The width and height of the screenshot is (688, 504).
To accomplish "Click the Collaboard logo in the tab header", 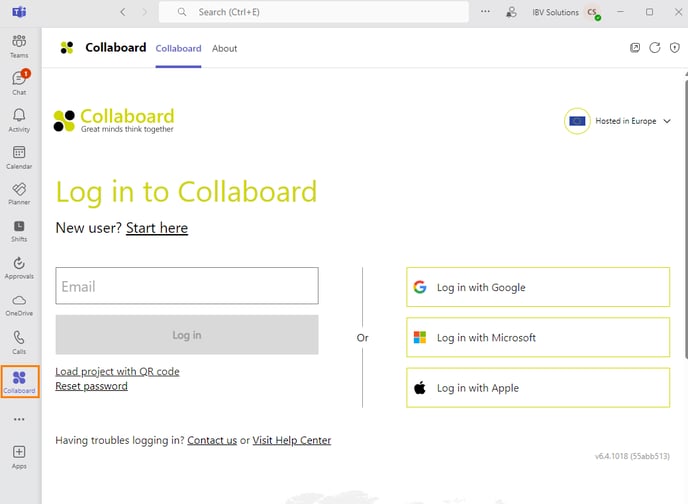I will pyautogui.click(x=67, y=48).
